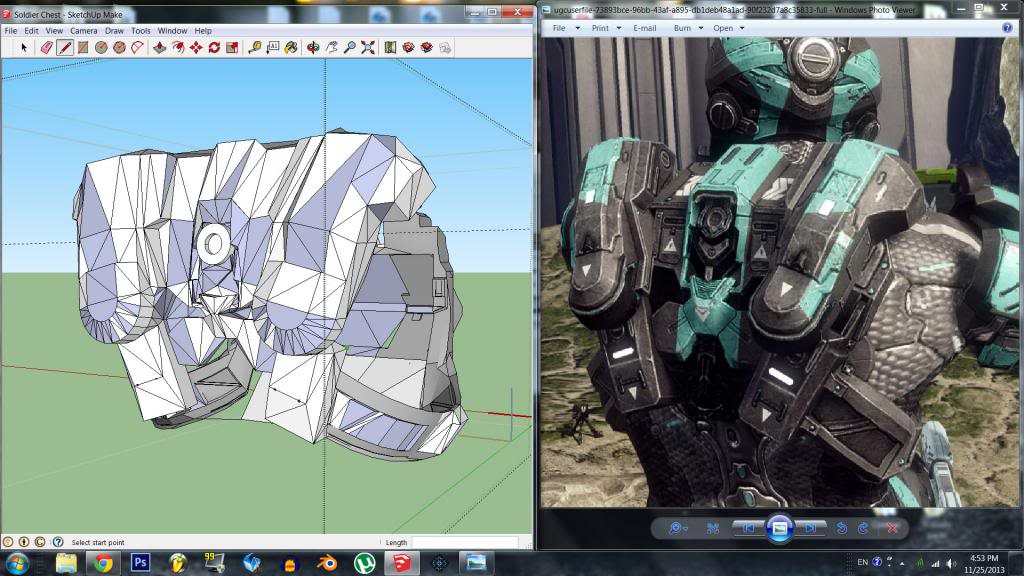Pick the Eraser tool in SketchUp
The width and height of the screenshot is (1024, 576).
click(x=46, y=48)
